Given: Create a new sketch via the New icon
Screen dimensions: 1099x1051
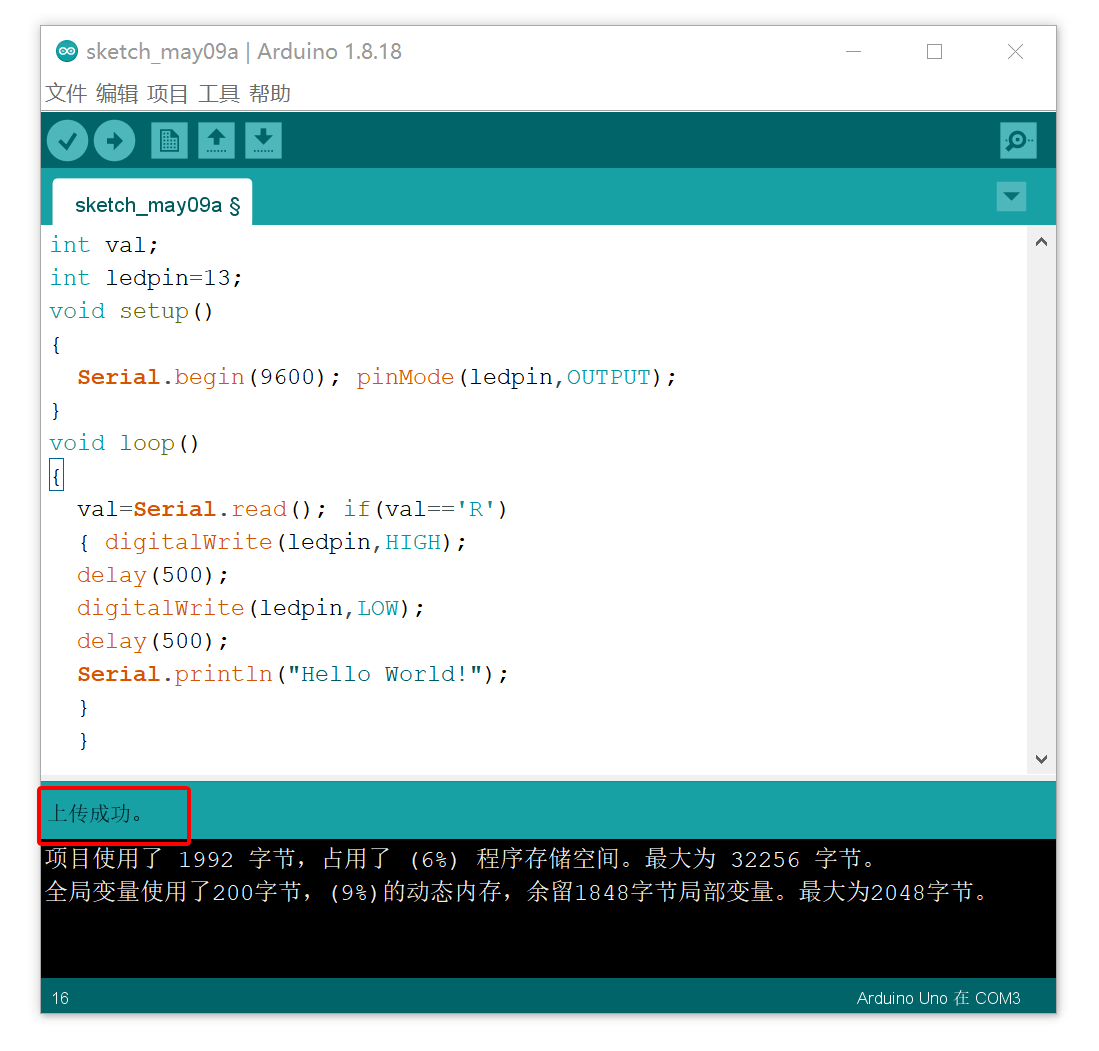Looking at the screenshot, I should 168,140.
